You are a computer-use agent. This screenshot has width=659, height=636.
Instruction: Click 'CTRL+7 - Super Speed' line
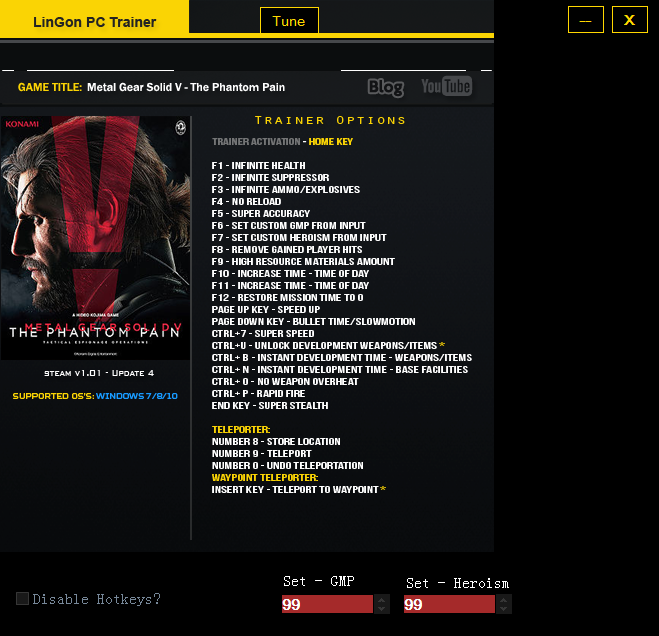263,333
